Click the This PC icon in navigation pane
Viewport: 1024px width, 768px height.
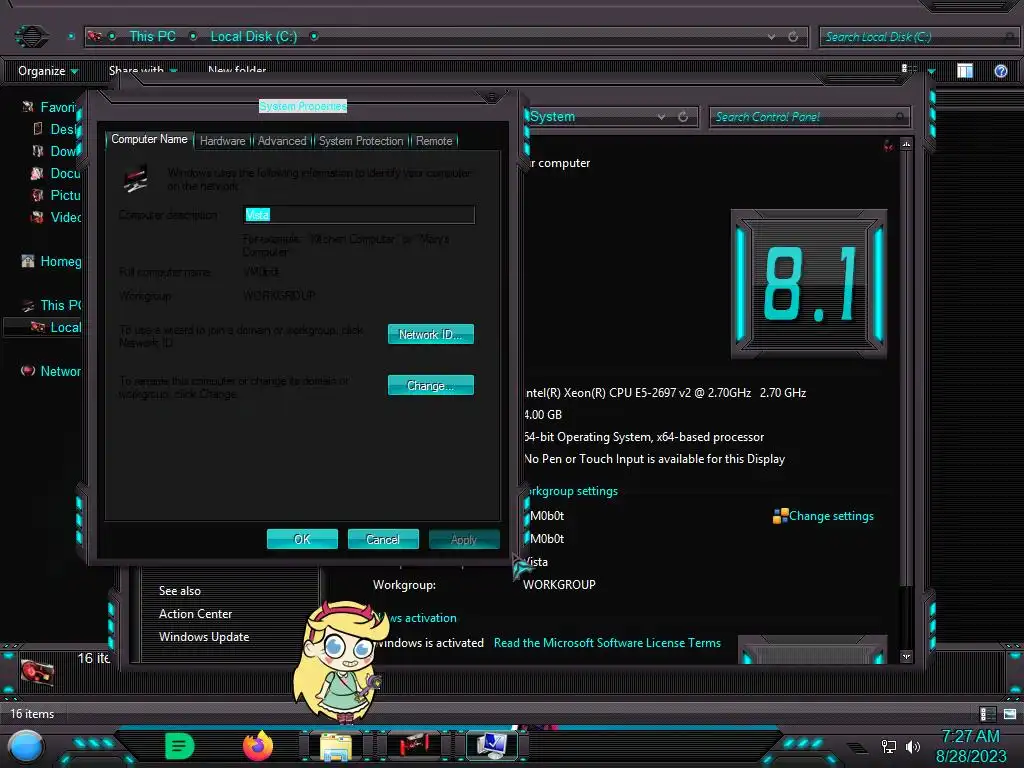(27, 305)
